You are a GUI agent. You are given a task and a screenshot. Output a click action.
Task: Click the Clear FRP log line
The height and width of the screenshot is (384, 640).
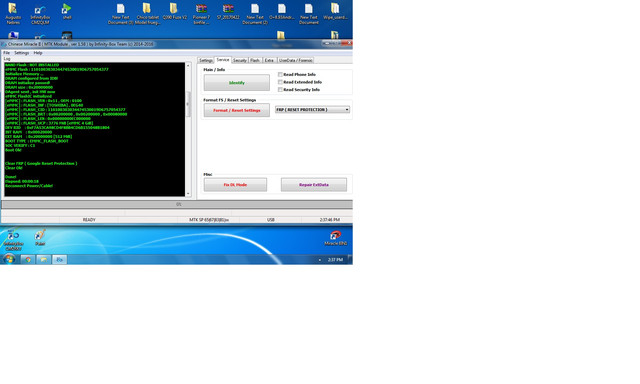pyautogui.click(x=41, y=163)
